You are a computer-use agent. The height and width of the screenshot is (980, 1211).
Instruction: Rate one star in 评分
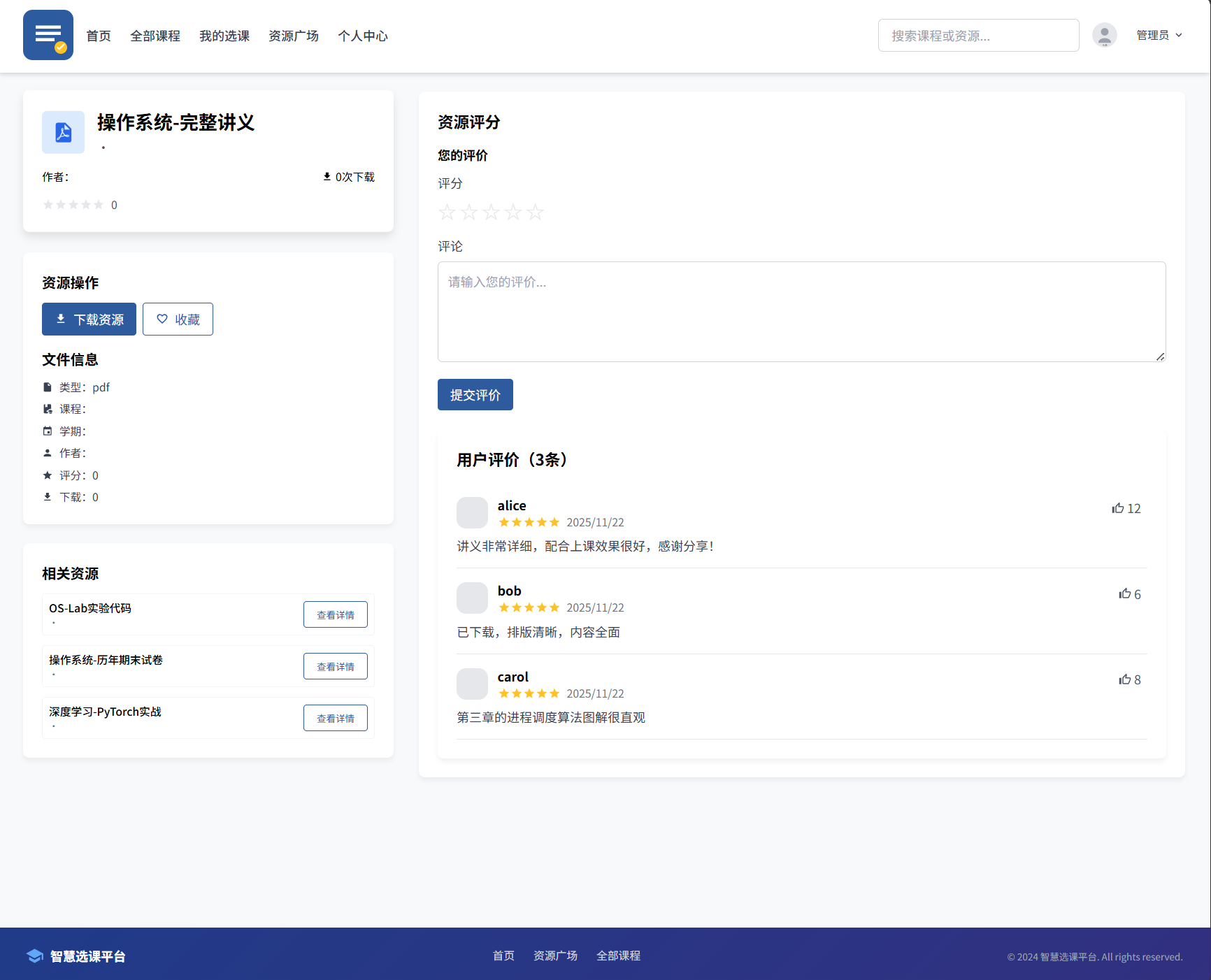(x=447, y=212)
